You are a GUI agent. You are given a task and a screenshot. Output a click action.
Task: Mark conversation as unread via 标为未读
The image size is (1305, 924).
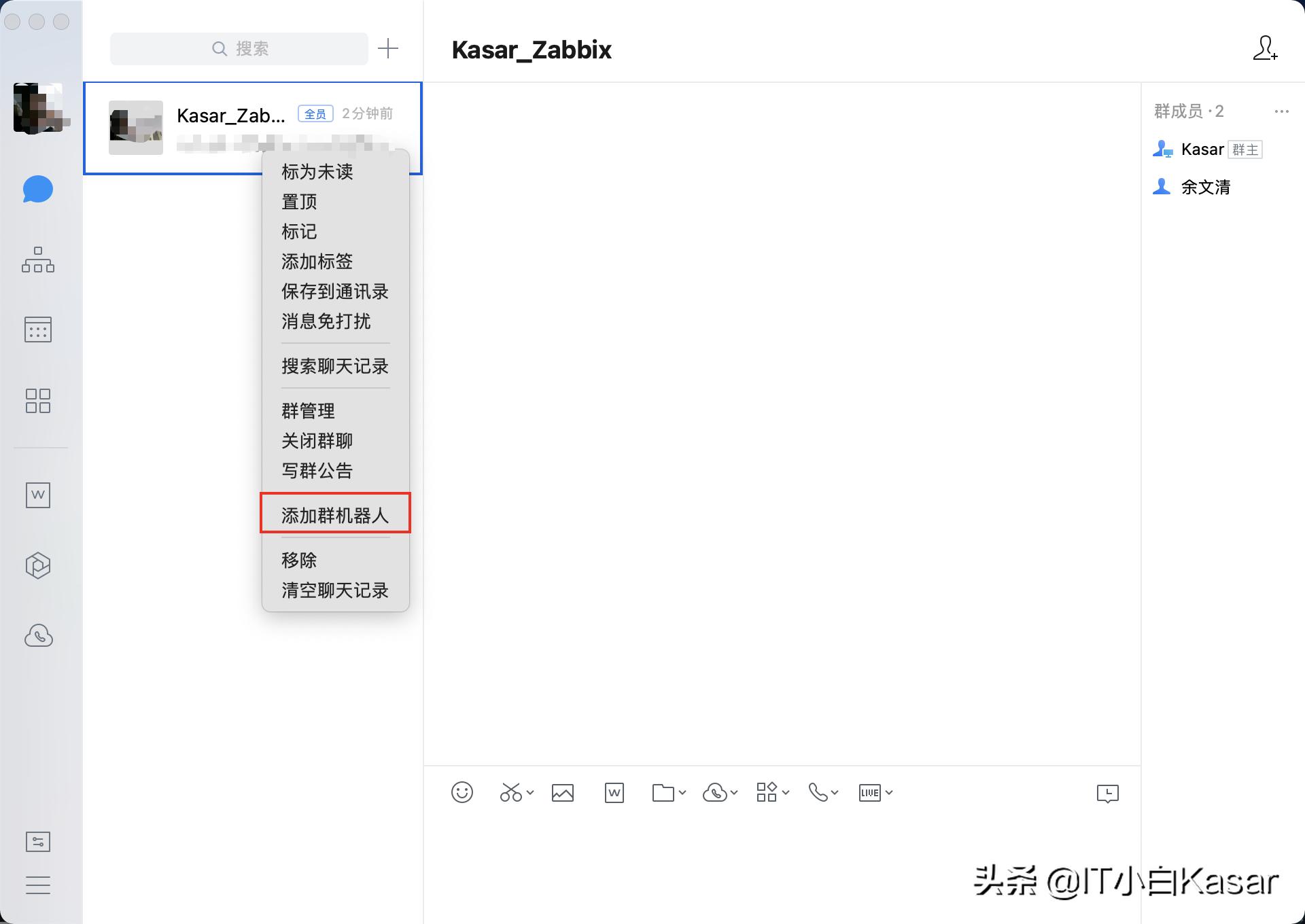tap(317, 171)
